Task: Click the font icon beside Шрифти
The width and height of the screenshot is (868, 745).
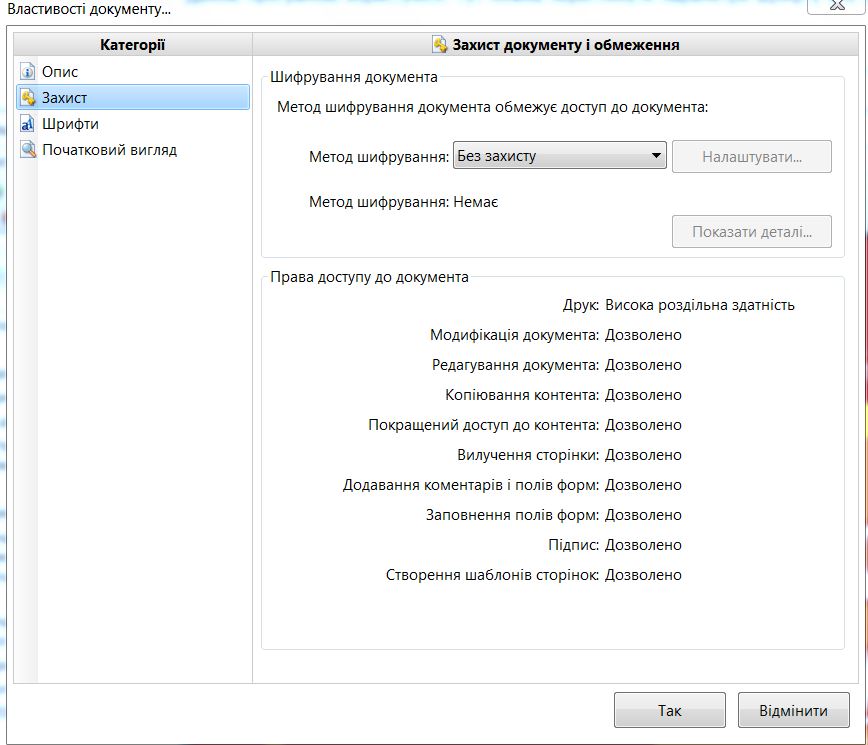Action: pyautogui.click(x=27, y=124)
